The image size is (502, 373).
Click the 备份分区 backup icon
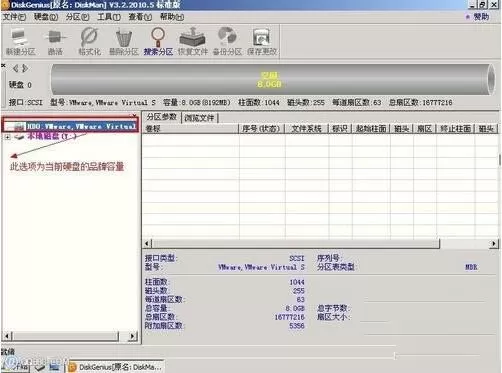(227, 42)
